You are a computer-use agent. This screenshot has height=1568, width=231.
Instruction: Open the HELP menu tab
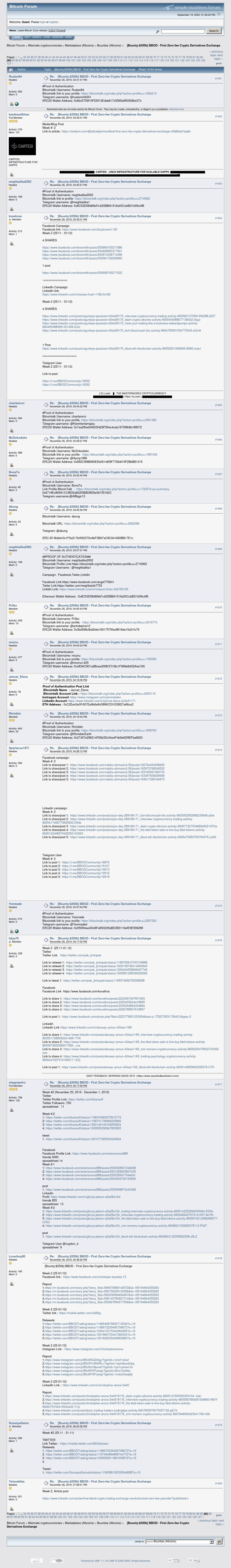pyautogui.click(x=27, y=37)
